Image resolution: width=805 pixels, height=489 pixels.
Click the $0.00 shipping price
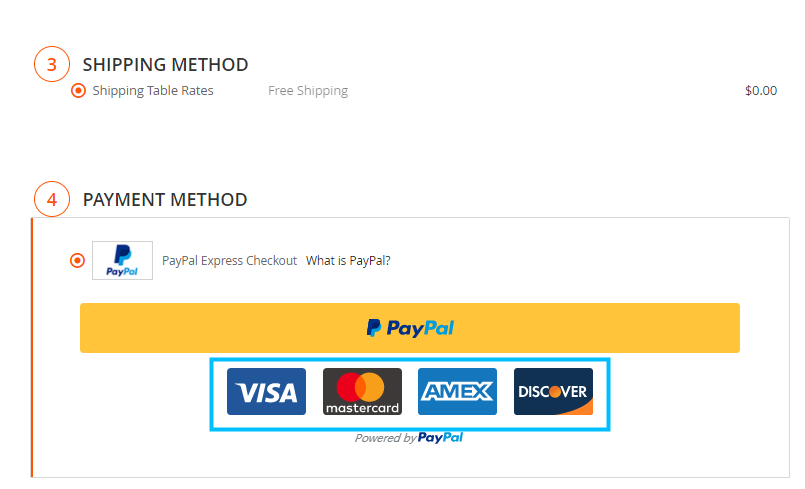(761, 91)
